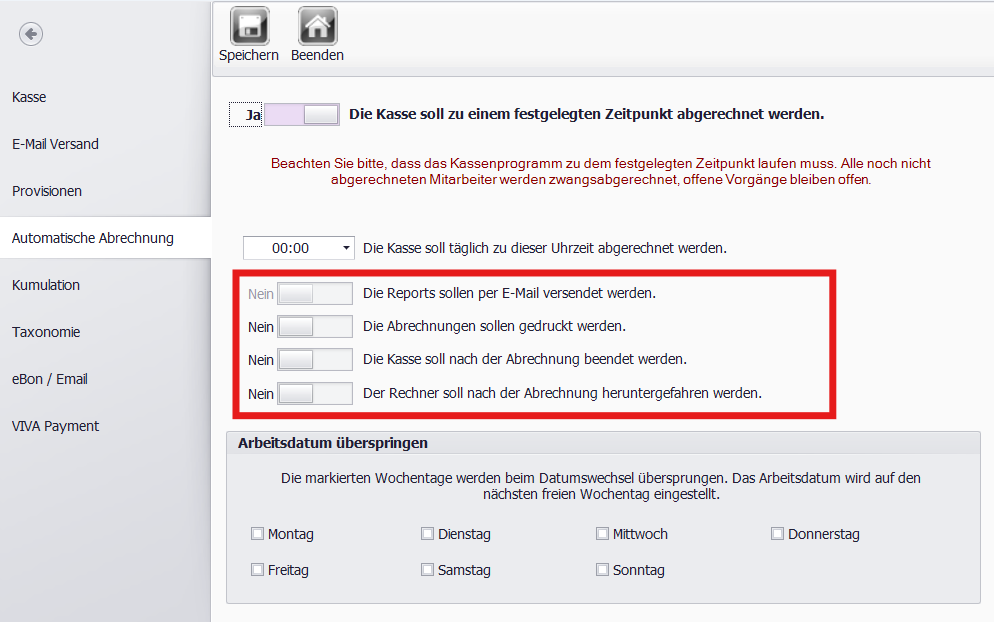Viewport: 994px width, 622px height.
Task: Open the time dropdown arrow
Action: click(346, 248)
